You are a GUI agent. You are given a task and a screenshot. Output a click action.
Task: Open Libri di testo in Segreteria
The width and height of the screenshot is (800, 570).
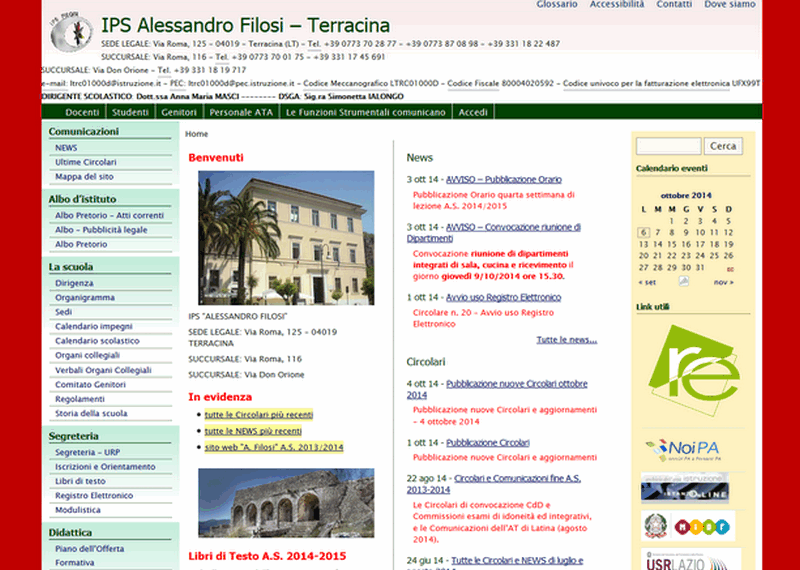tap(80, 481)
